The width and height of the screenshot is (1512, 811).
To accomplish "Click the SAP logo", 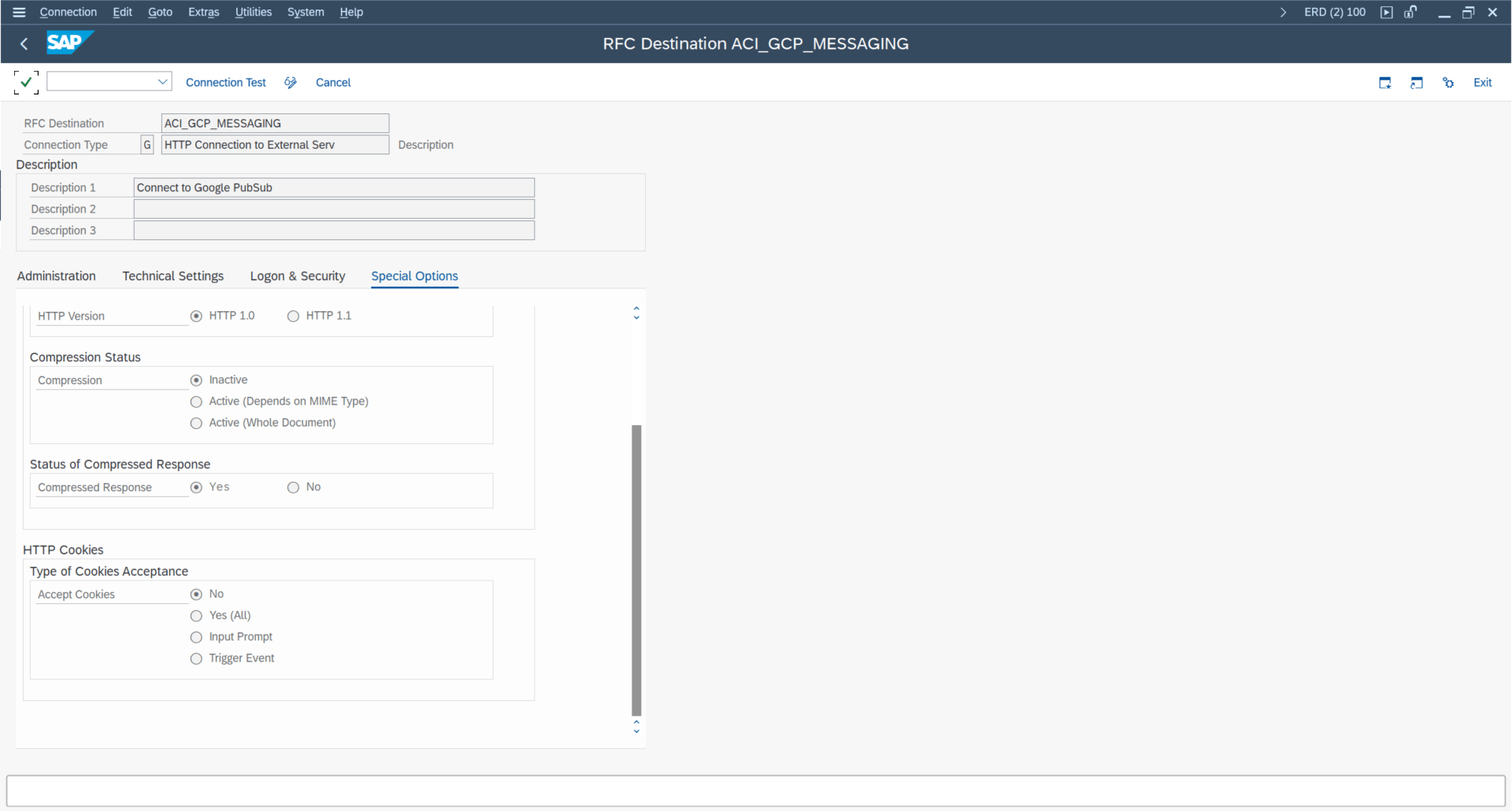I will pos(69,43).
